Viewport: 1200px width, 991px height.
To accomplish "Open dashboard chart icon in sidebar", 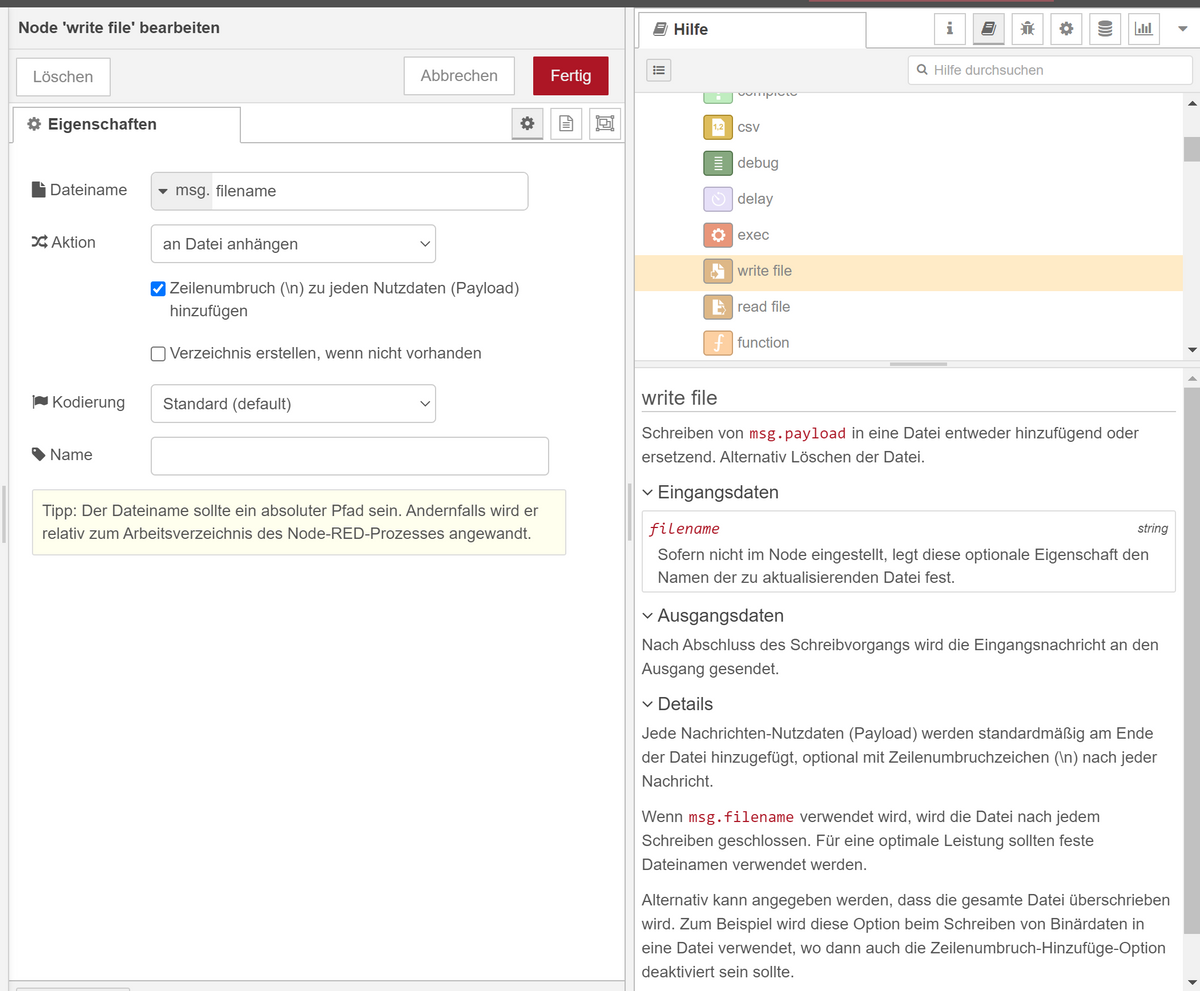I will pyautogui.click(x=1144, y=29).
